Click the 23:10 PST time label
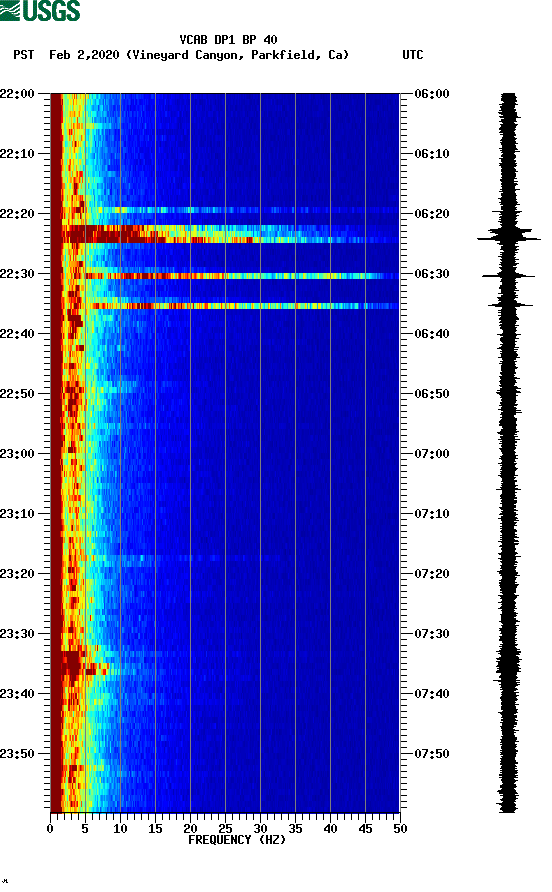Viewport: 552px width, 892px height. coord(17,514)
